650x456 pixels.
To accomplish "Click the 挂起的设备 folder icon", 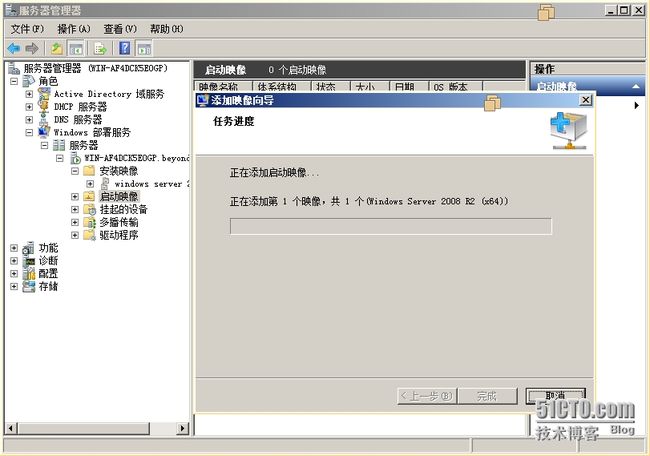I will [x=90, y=209].
